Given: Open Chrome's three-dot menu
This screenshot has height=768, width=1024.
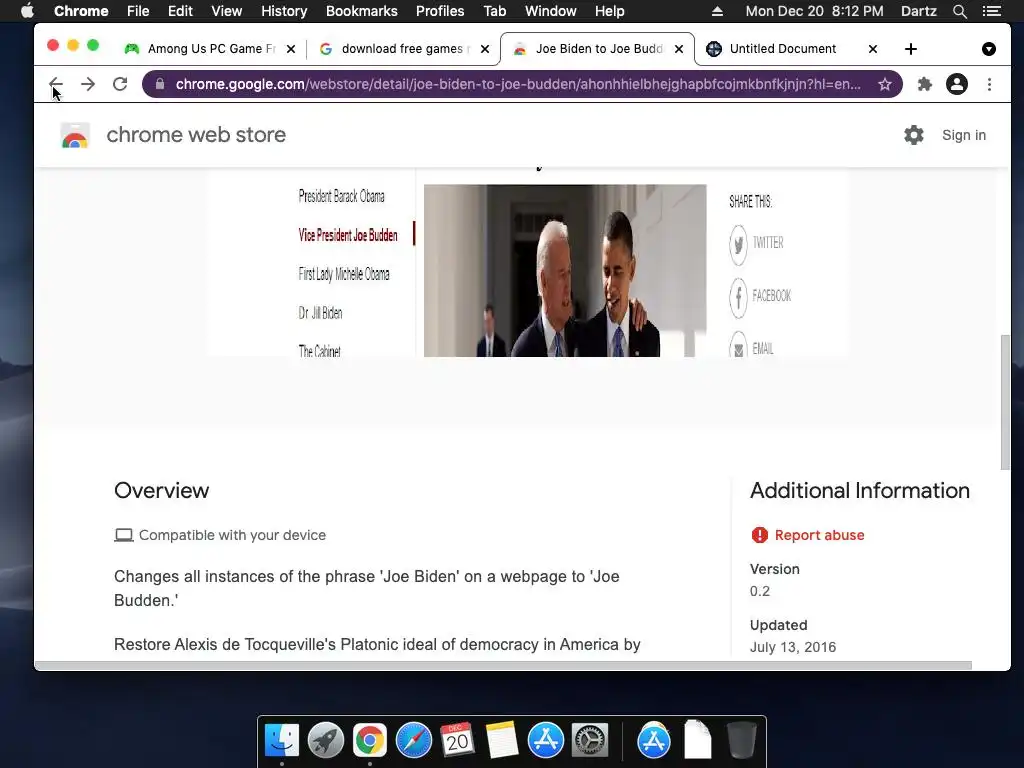Looking at the screenshot, I should pyautogui.click(x=989, y=84).
